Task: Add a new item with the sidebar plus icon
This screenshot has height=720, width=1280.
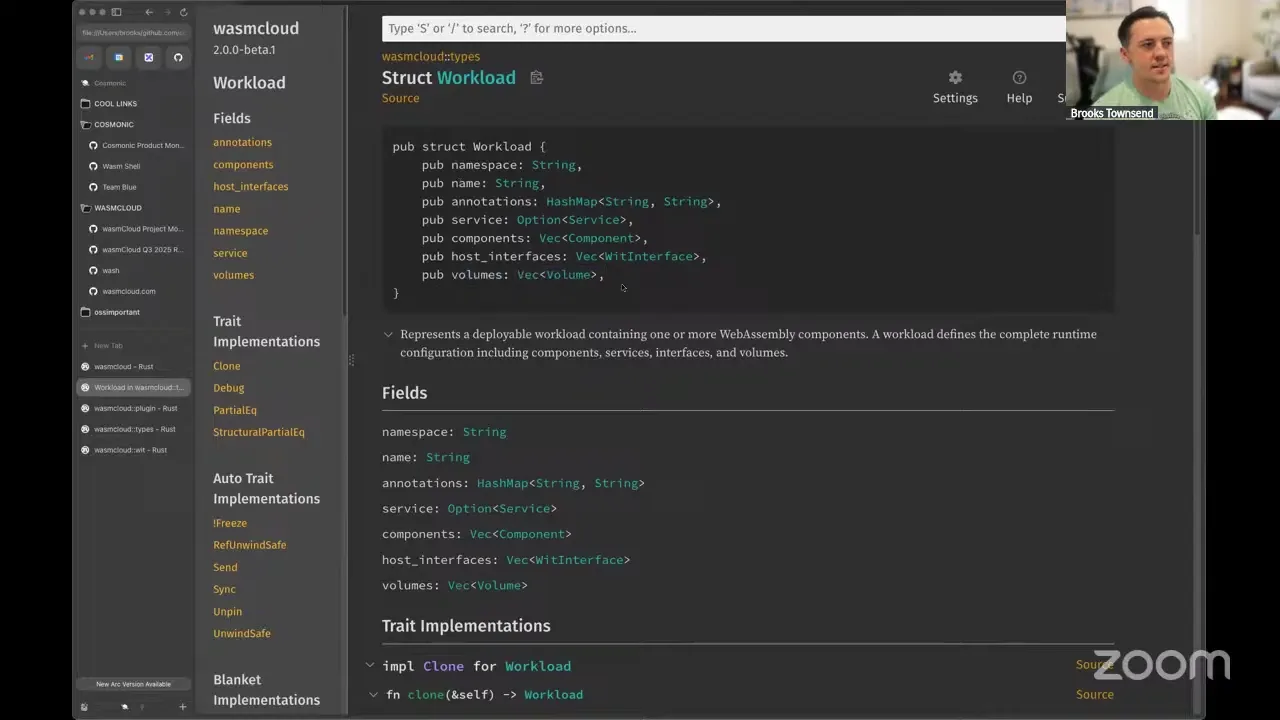Action: 182,707
